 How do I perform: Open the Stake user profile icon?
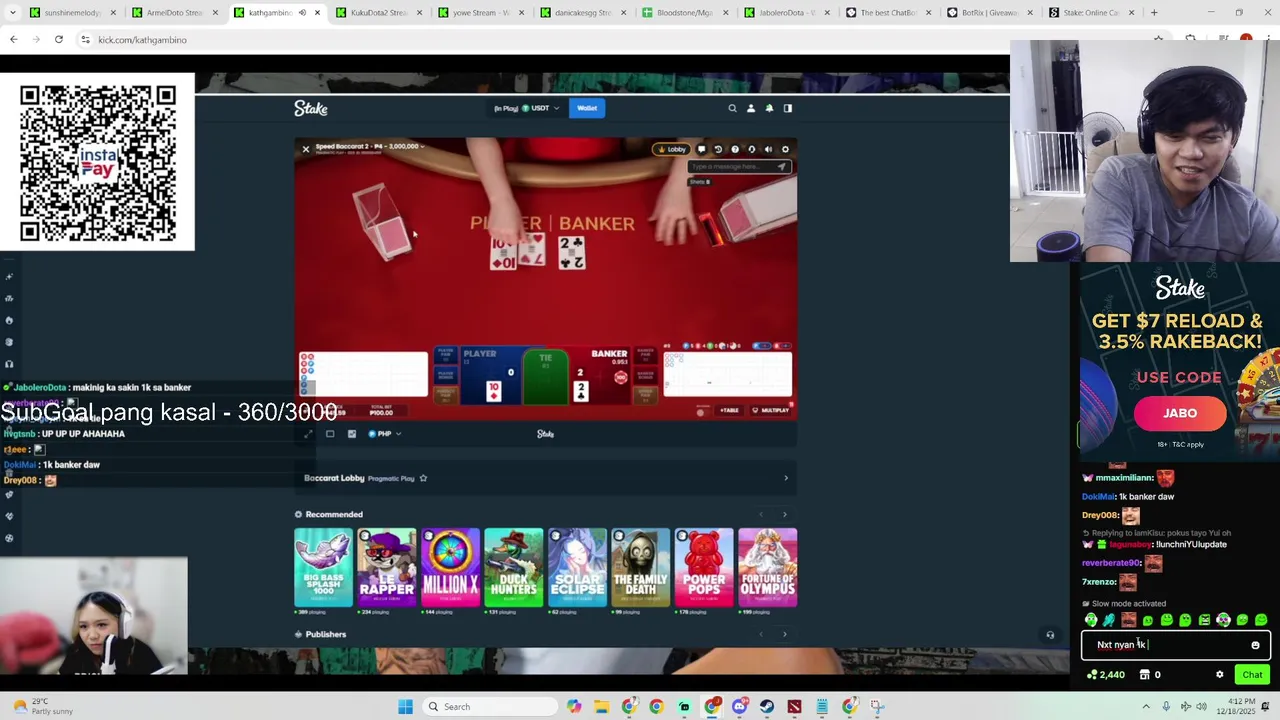pyautogui.click(x=751, y=108)
